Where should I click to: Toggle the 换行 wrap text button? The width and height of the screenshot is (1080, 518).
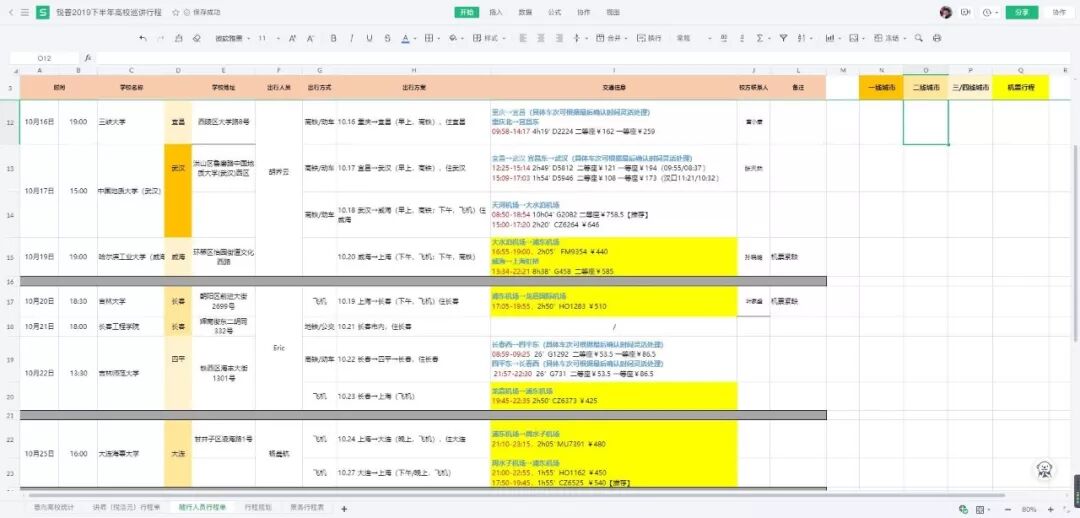649,39
